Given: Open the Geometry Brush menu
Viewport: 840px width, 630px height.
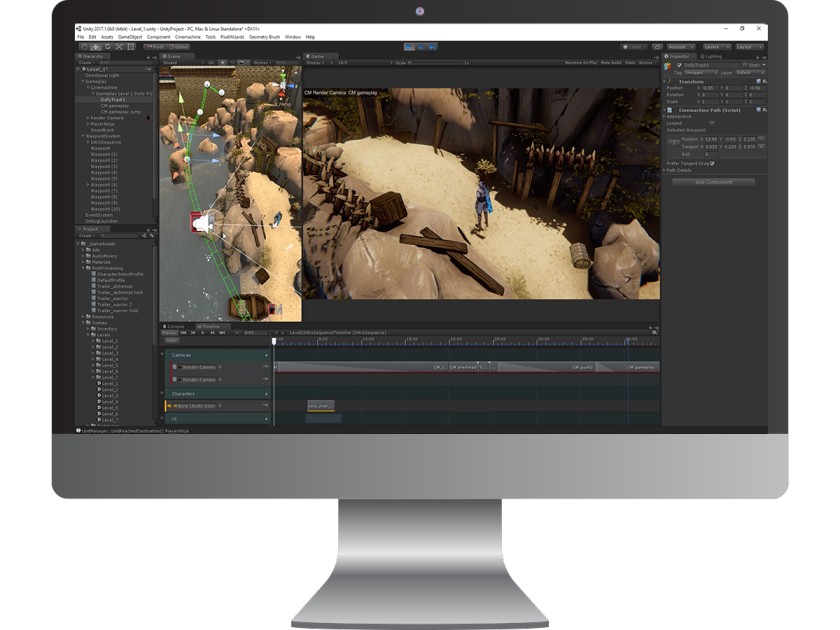Looking at the screenshot, I should 264,37.
